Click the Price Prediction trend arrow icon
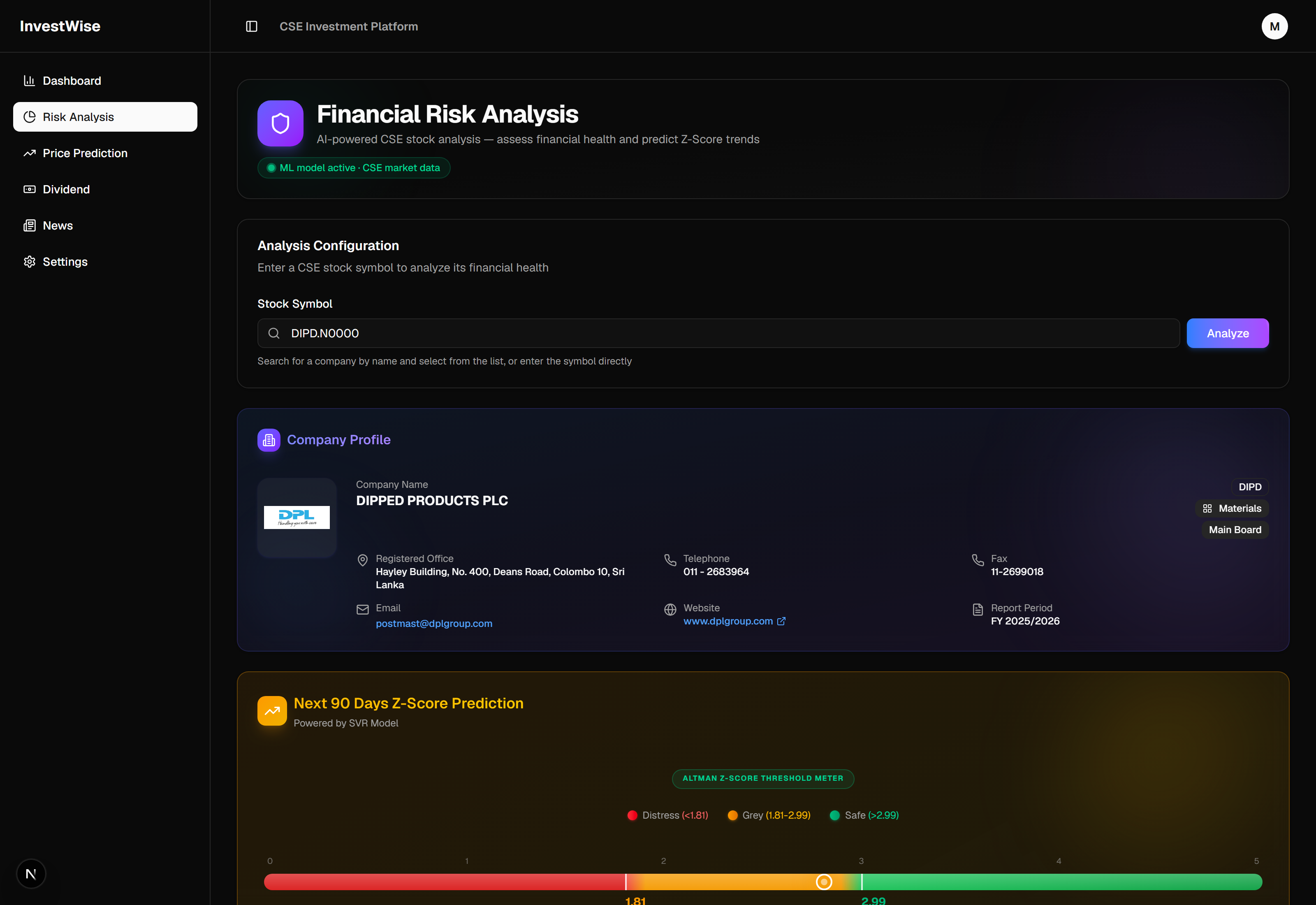Image resolution: width=1316 pixels, height=905 pixels. [30, 153]
